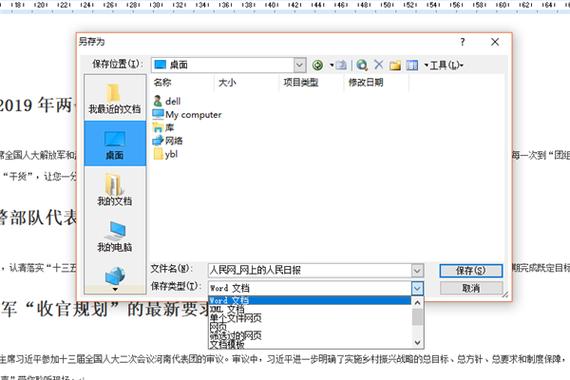Sort by the 项目类型 column header
The width and height of the screenshot is (570, 380).
[312, 83]
